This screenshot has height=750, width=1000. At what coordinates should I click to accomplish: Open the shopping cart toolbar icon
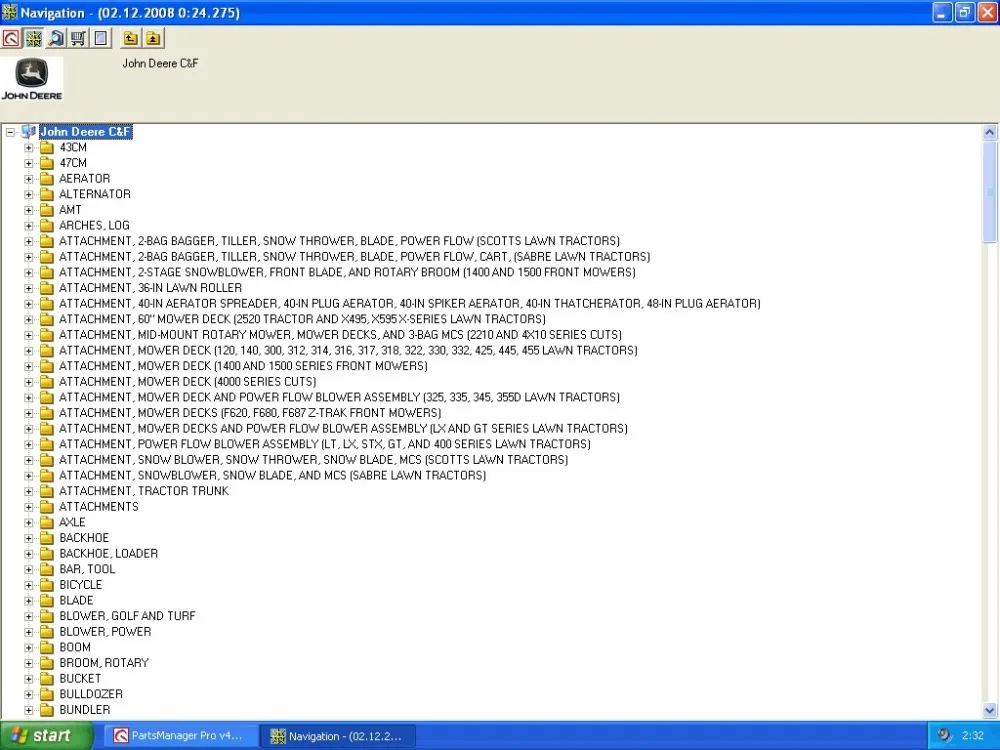(x=78, y=38)
